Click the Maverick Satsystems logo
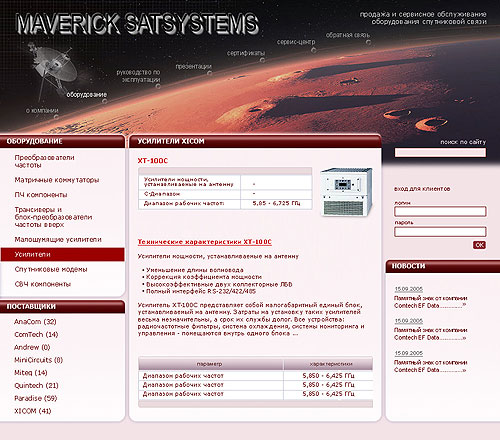Screen dimensions: 500x440 [x=137, y=24]
